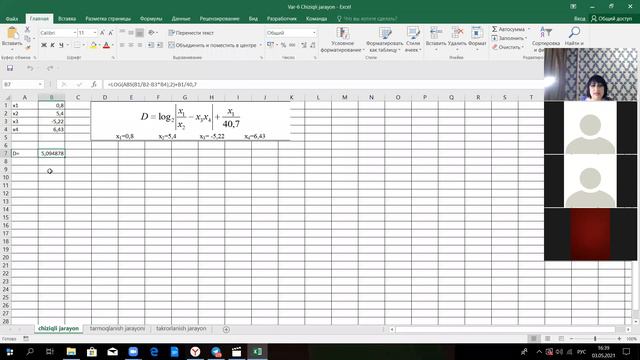Decrease cell indent
The image size is (640, 360).
[x=151, y=45]
